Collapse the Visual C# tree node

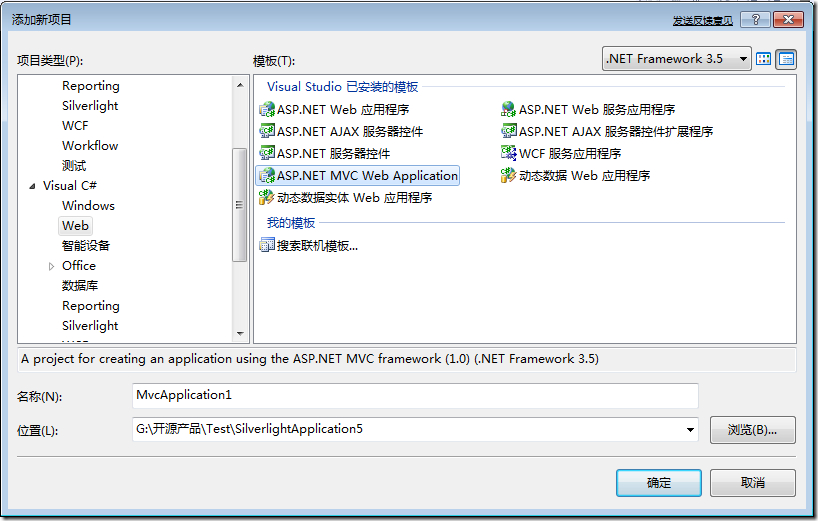(32, 186)
